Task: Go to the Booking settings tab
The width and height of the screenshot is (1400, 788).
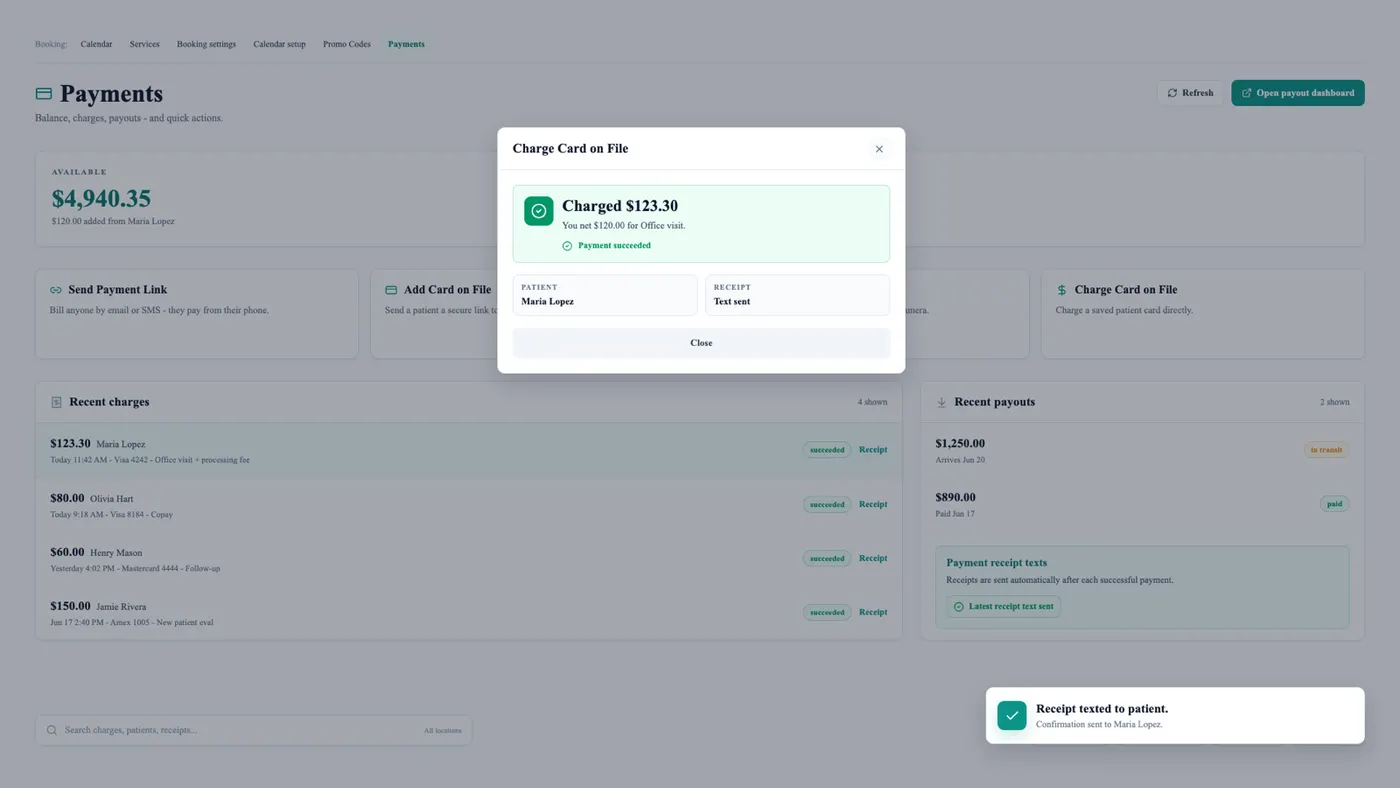Action: [206, 44]
